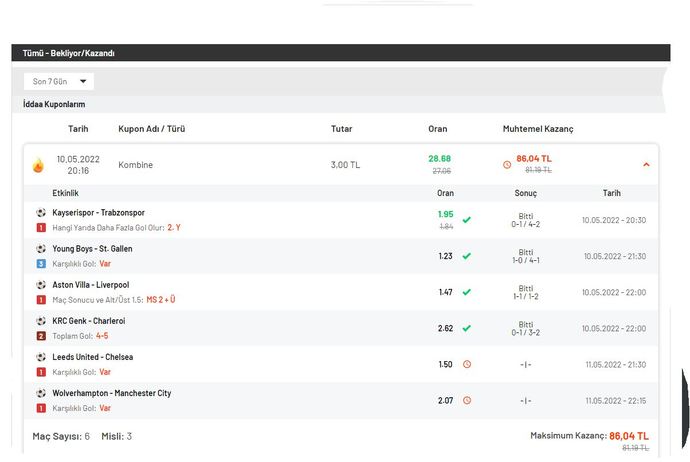Click the Muhtemel Kazanç column header
The height and width of the screenshot is (462, 690).
click(538, 129)
